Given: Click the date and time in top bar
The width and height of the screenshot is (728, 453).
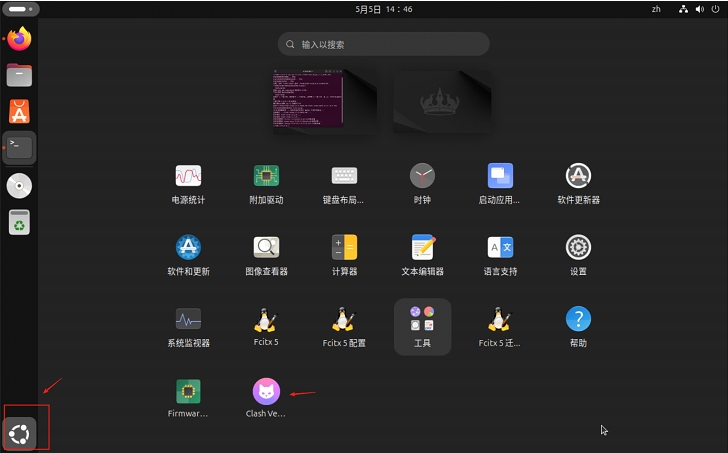Looking at the screenshot, I should click(x=384, y=9).
